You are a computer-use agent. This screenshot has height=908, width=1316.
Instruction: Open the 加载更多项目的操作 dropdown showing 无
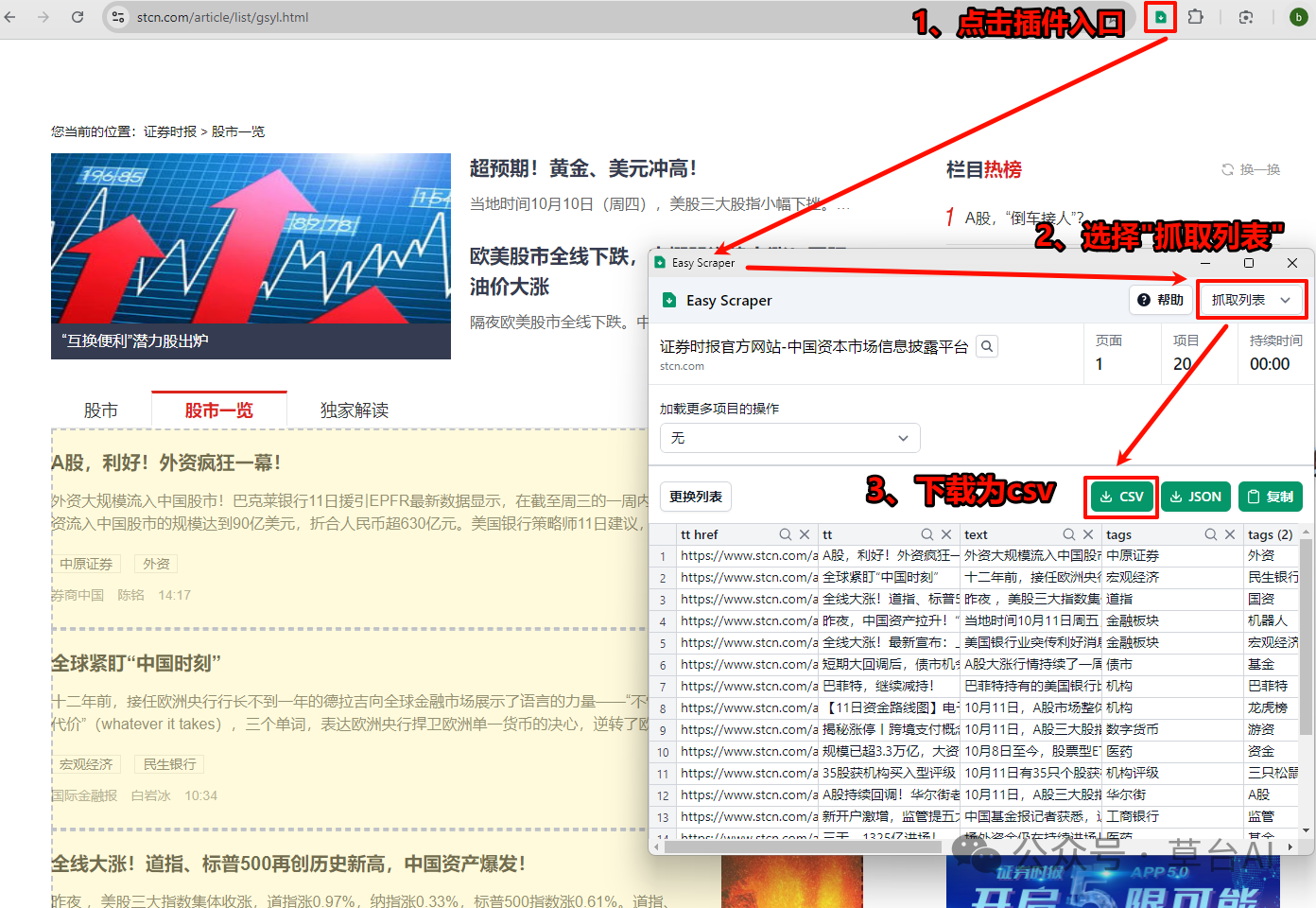click(789, 438)
